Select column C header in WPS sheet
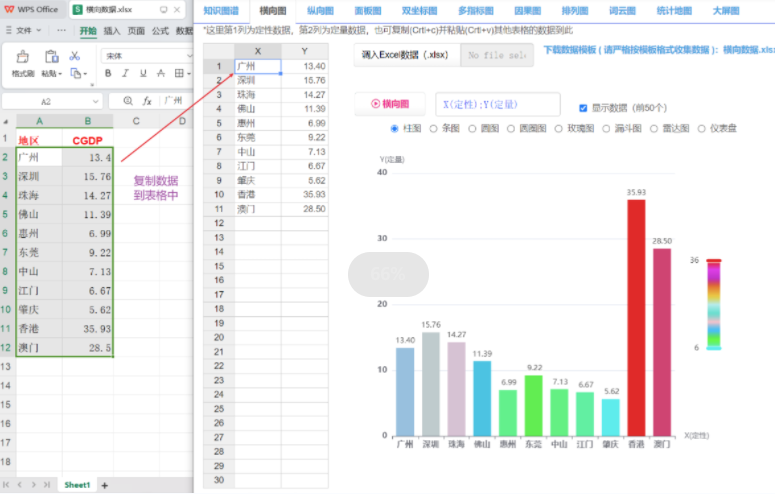Image resolution: width=775 pixels, height=494 pixels. coord(136,121)
